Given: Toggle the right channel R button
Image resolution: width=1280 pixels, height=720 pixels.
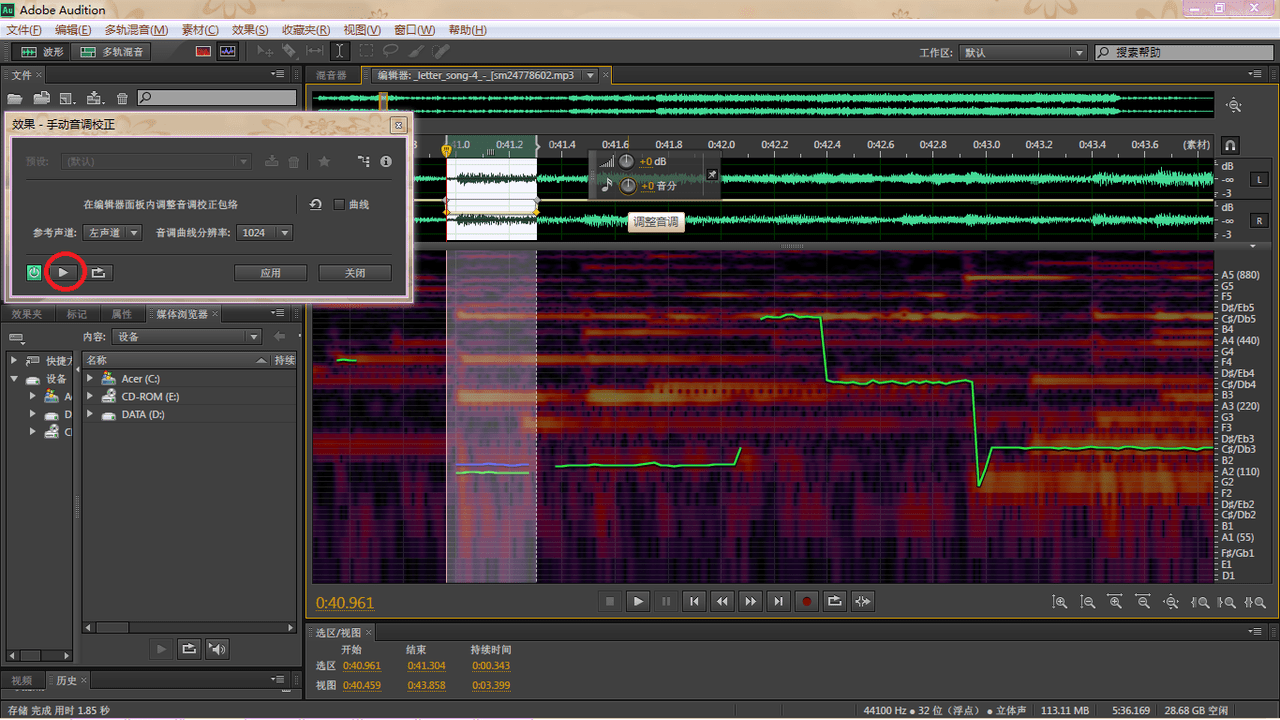Looking at the screenshot, I should 1259,221.
